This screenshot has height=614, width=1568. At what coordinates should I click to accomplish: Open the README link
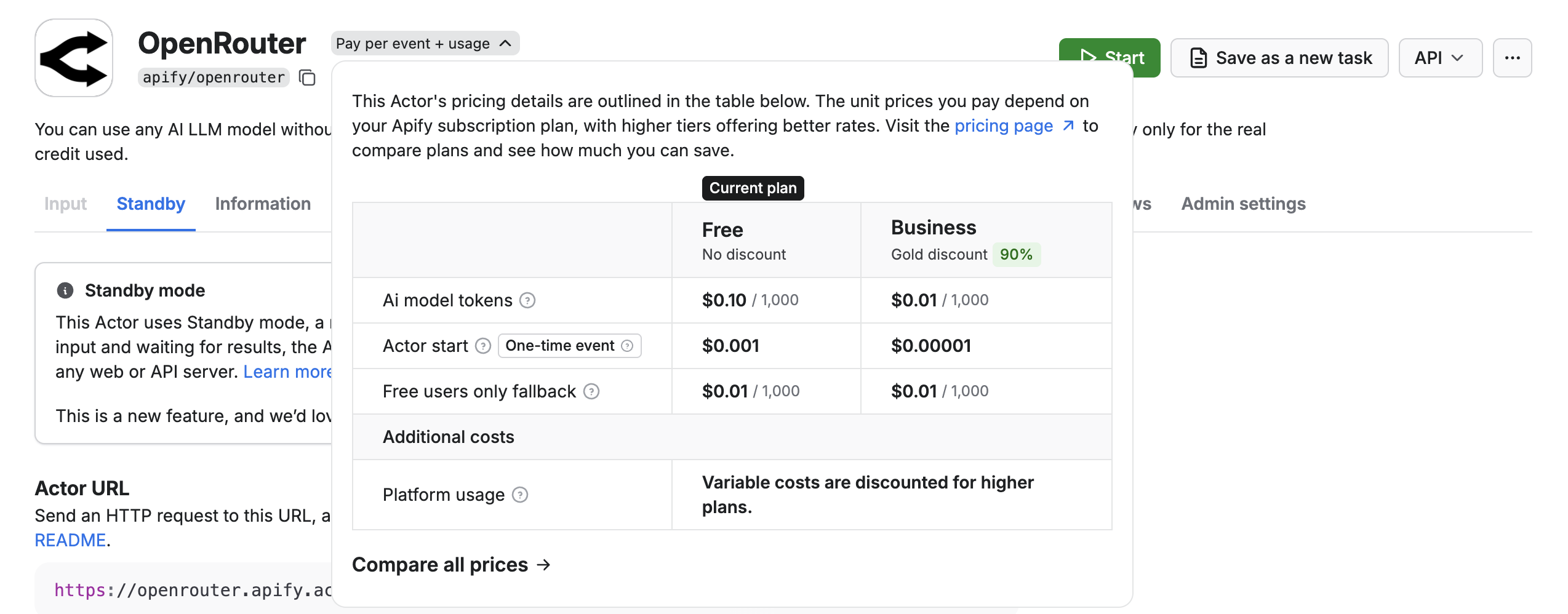click(70, 540)
